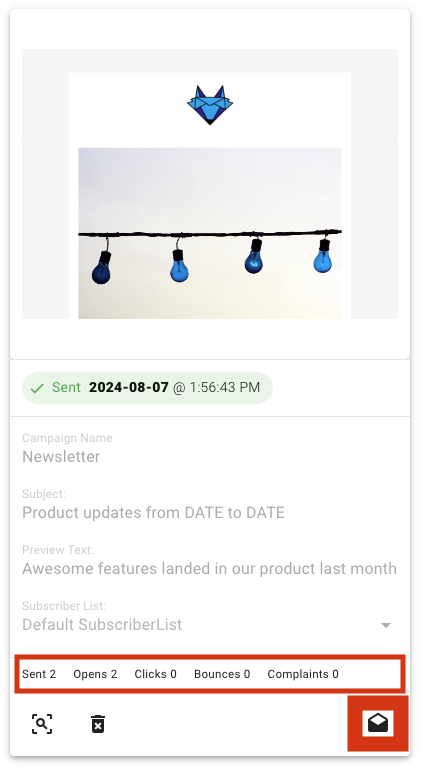The width and height of the screenshot is (423, 769).
Task: Click the open envelope icon
Action: pyautogui.click(x=378, y=723)
